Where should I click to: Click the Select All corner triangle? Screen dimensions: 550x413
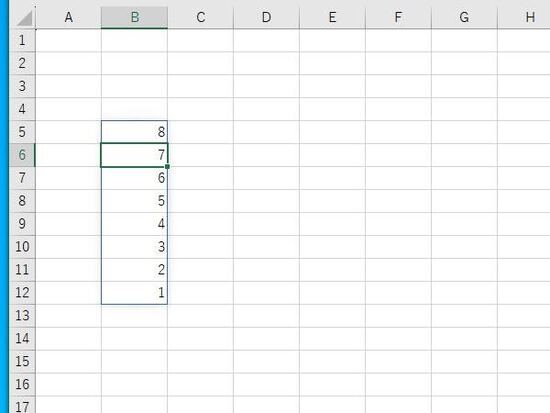tap(23, 17)
